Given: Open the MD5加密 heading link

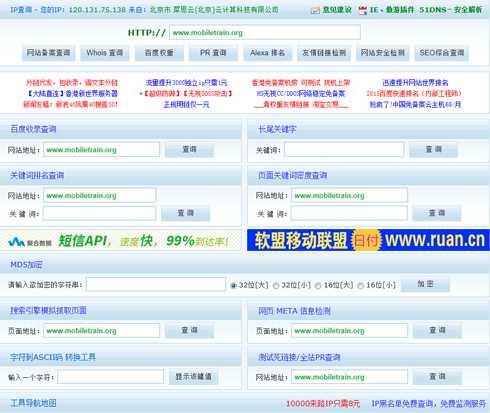Looking at the screenshot, I should (x=26, y=265).
